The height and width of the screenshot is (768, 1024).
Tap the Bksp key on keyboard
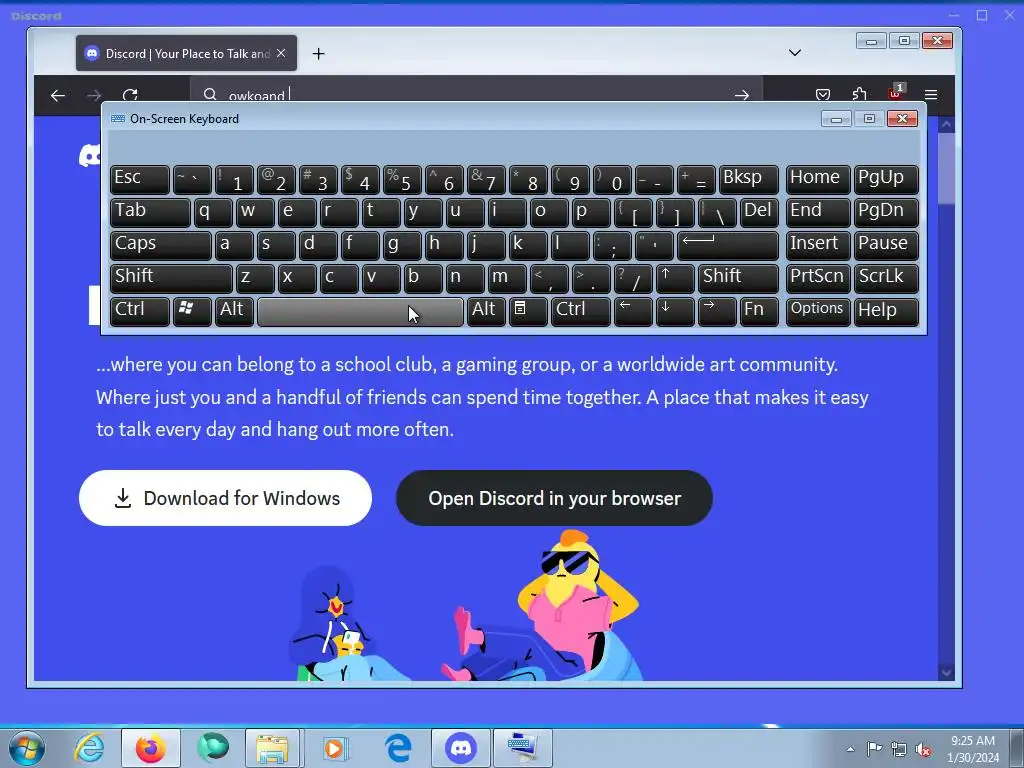(x=748, y=179)
